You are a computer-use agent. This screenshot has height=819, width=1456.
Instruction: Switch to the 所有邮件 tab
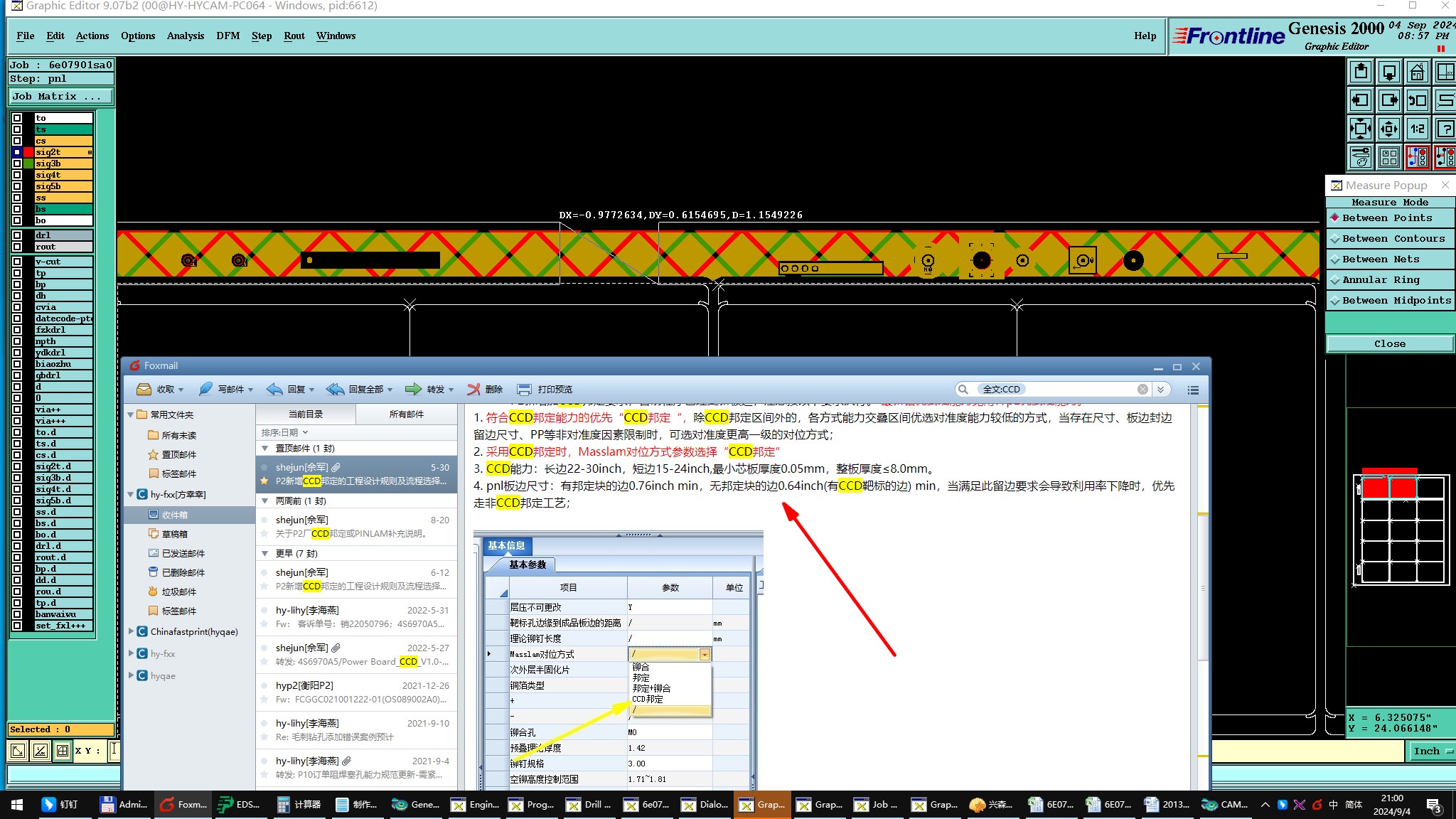click(406, 414)
